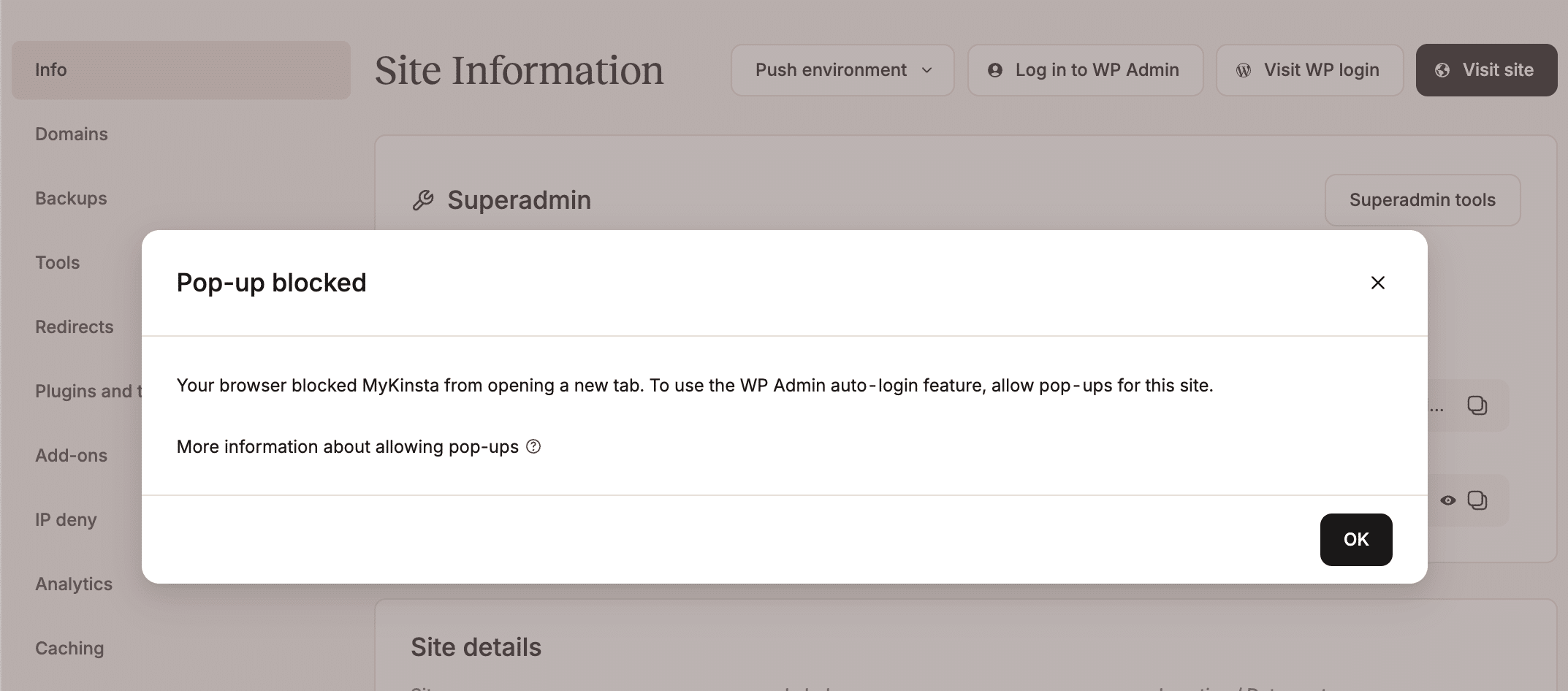
Task: Click the help icon beside allowing pop-ups
Action: pos(533,446)
